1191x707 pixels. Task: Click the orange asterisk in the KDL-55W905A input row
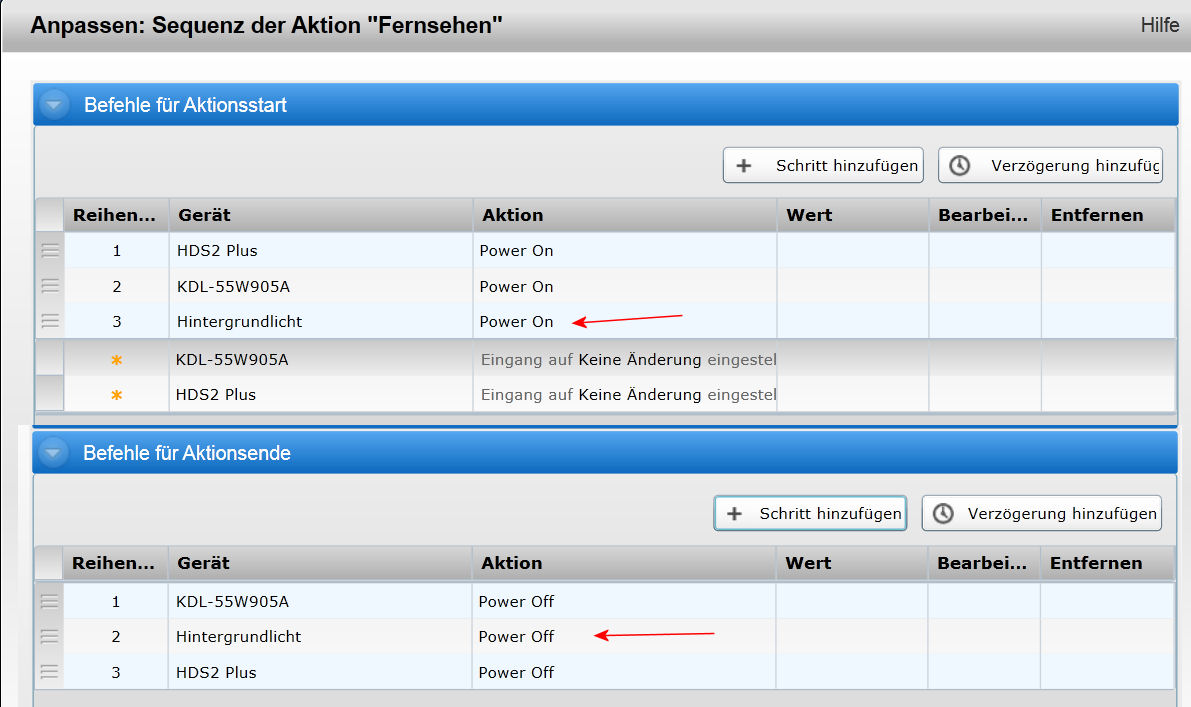click(x=116, y=360)
